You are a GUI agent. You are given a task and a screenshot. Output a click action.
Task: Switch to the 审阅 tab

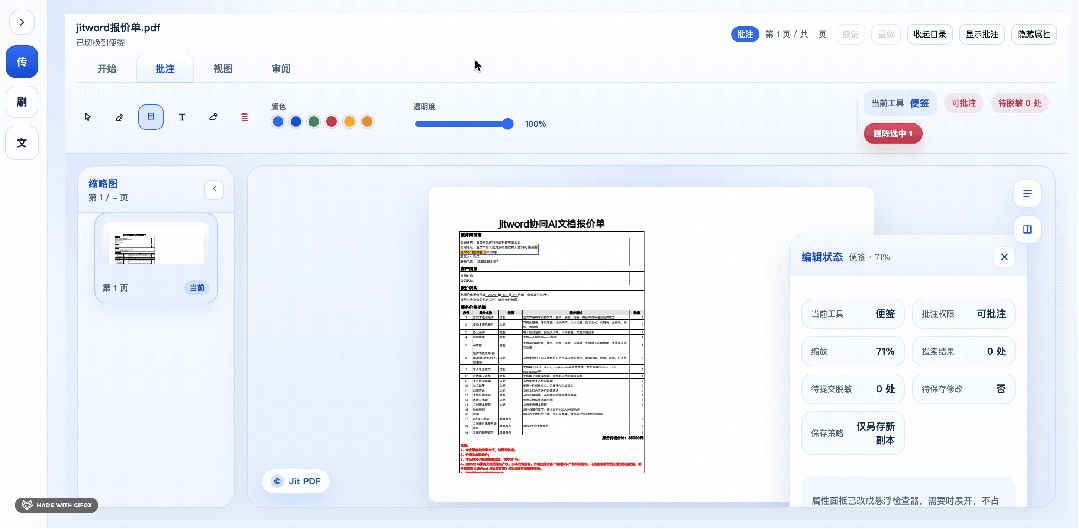(281, 69)
